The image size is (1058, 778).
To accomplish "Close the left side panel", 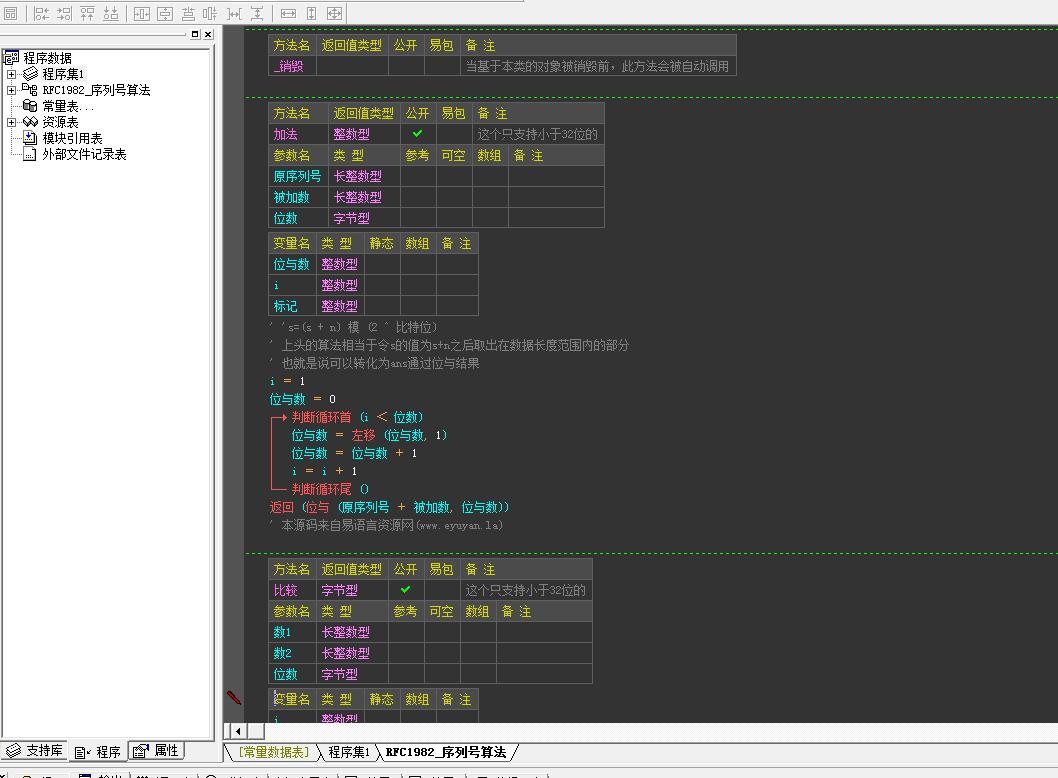I will [208, 34].
